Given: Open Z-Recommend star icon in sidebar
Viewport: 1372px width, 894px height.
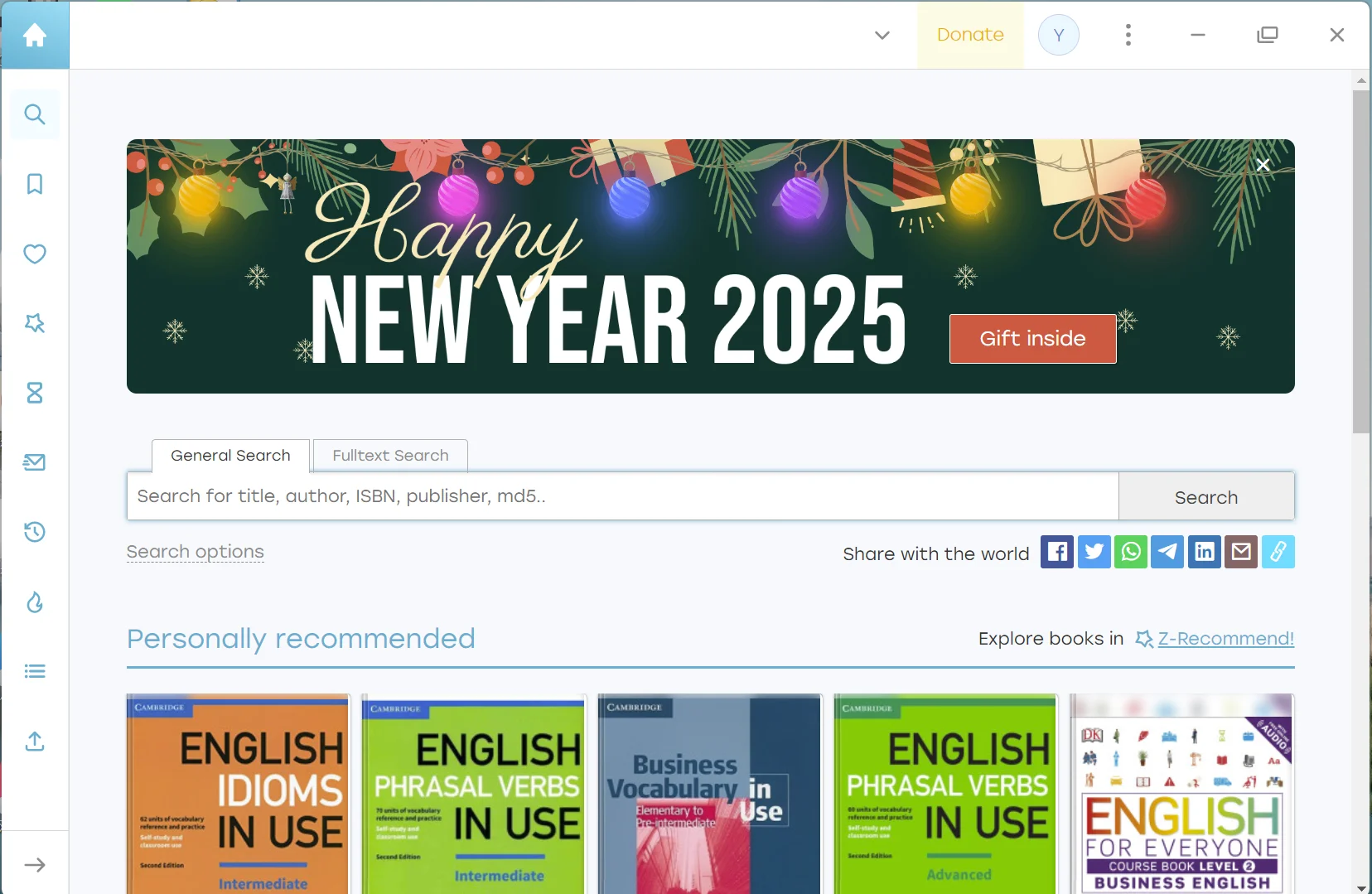Looking at the screenshot, I should tap(35, 323).
